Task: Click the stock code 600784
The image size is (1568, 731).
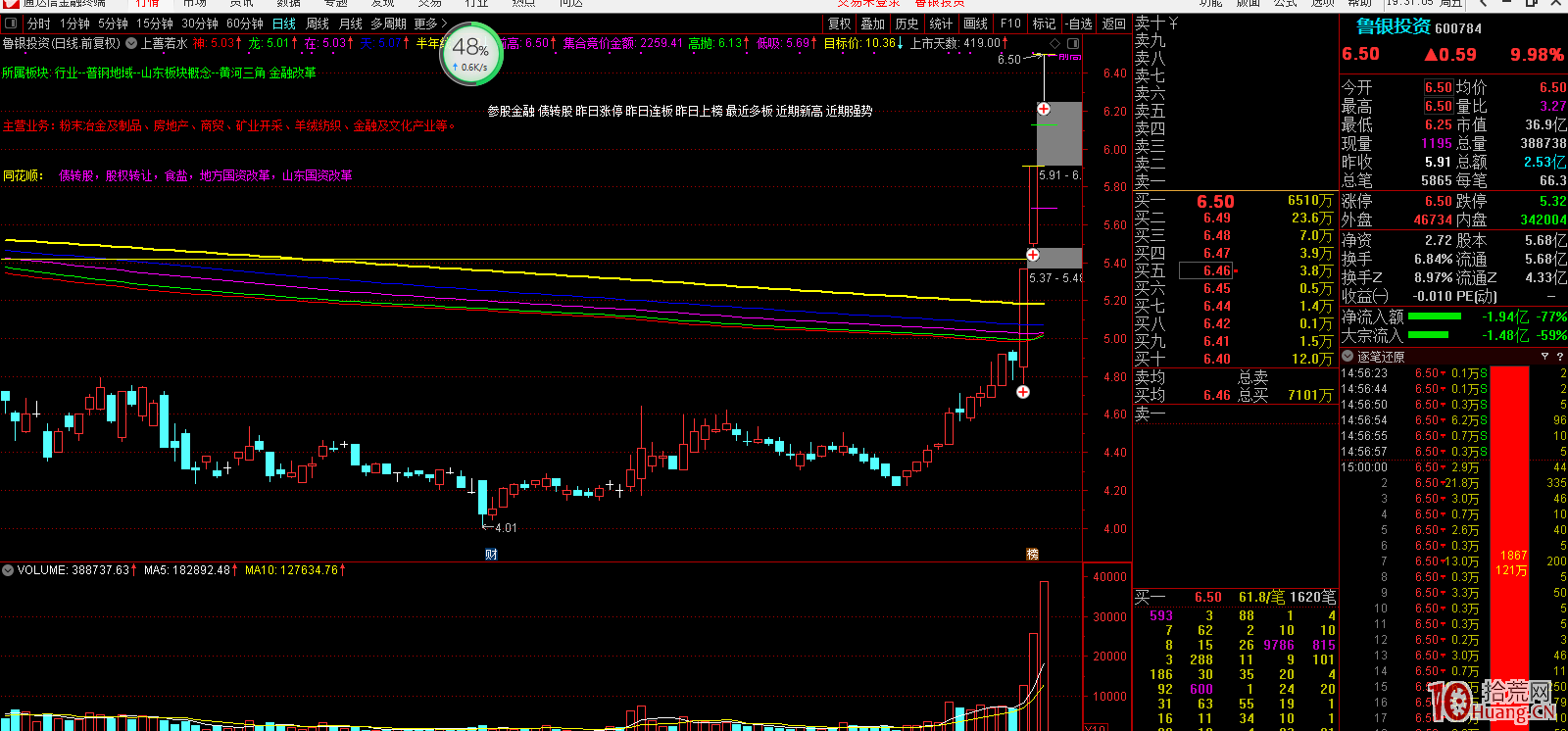Action: coord(1458,28)
